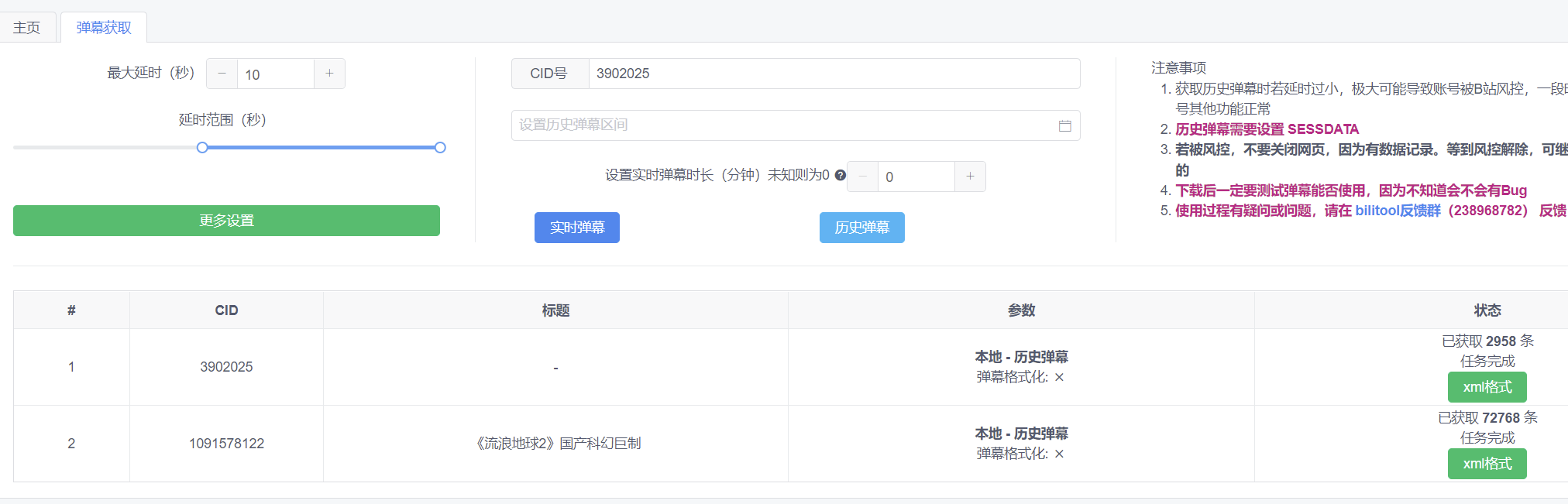The image size is (1568, 504).
Task: Download xml格式 for 流浪地球2 row
Action: [x=1487, y=464]
